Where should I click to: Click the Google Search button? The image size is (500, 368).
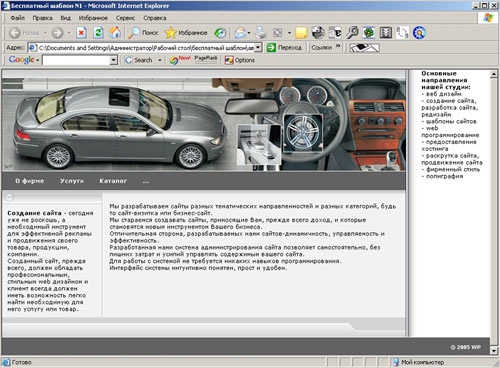coord(138,60)
